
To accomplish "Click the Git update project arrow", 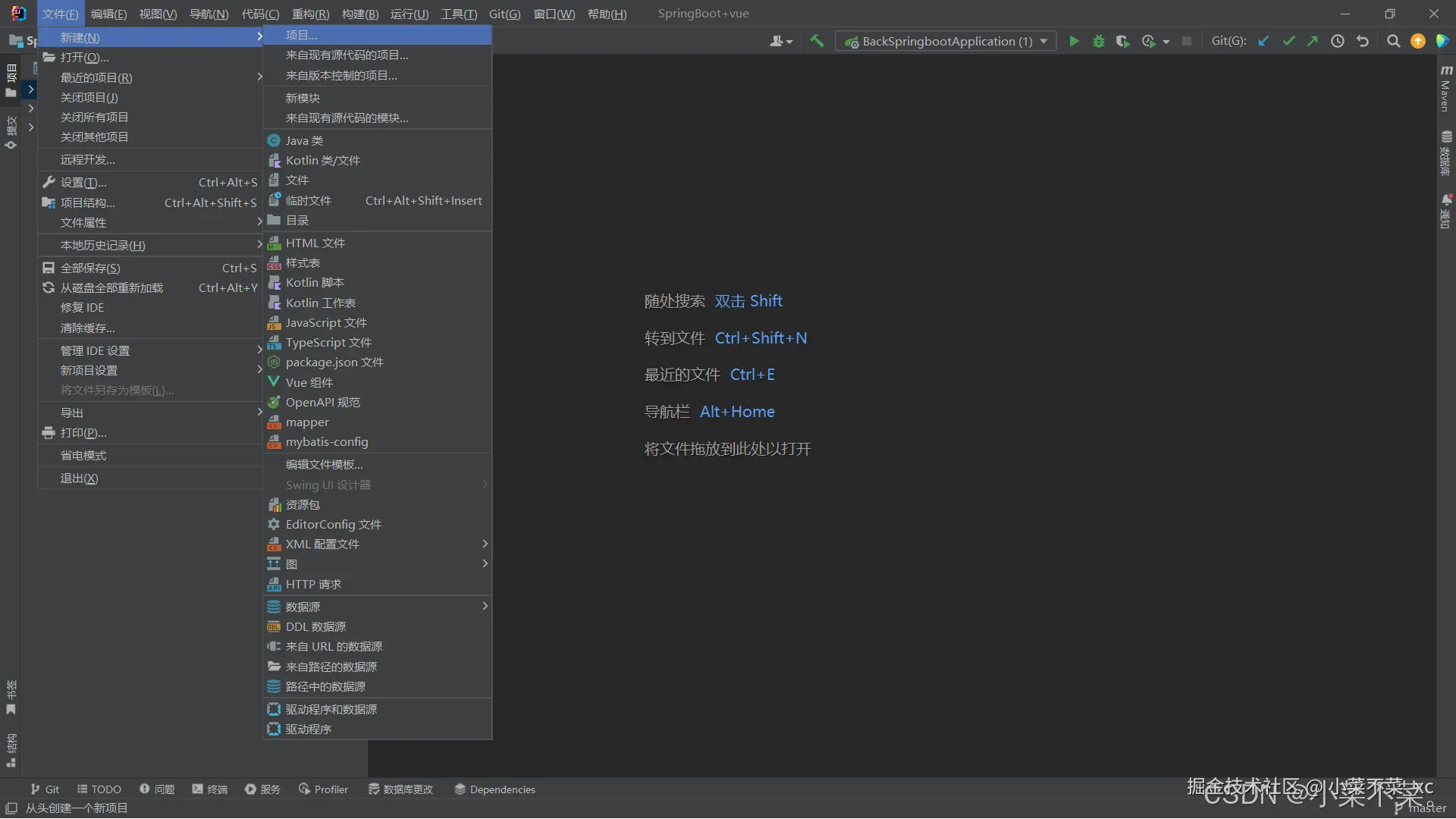I will pyautogui.click(x=1263, y=41).
